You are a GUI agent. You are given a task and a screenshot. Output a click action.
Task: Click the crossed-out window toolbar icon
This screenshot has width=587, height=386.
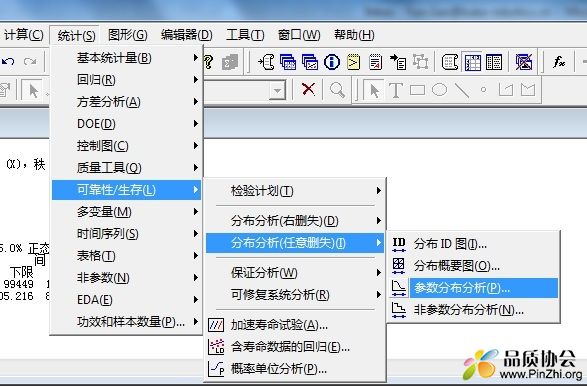tap(524, 62)
